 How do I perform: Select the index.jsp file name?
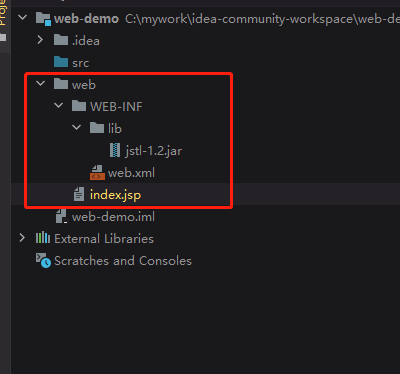coord(115,195)
